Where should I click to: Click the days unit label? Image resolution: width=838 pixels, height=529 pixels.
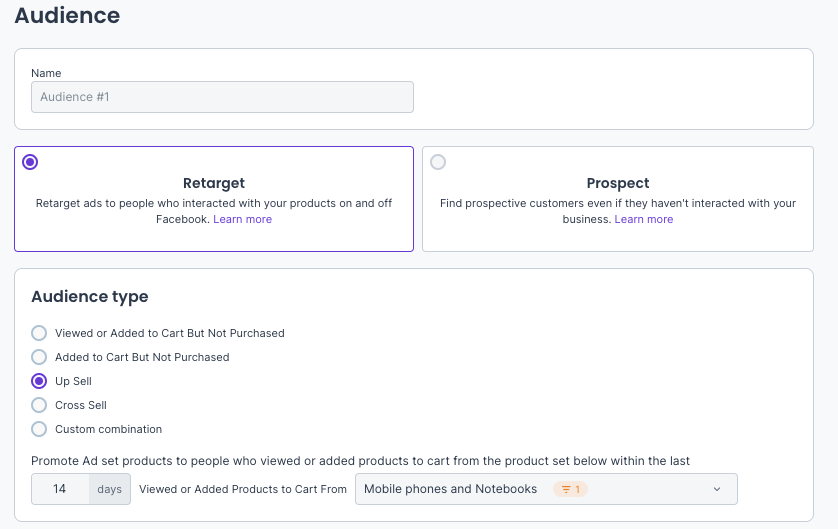coord(110,489)
